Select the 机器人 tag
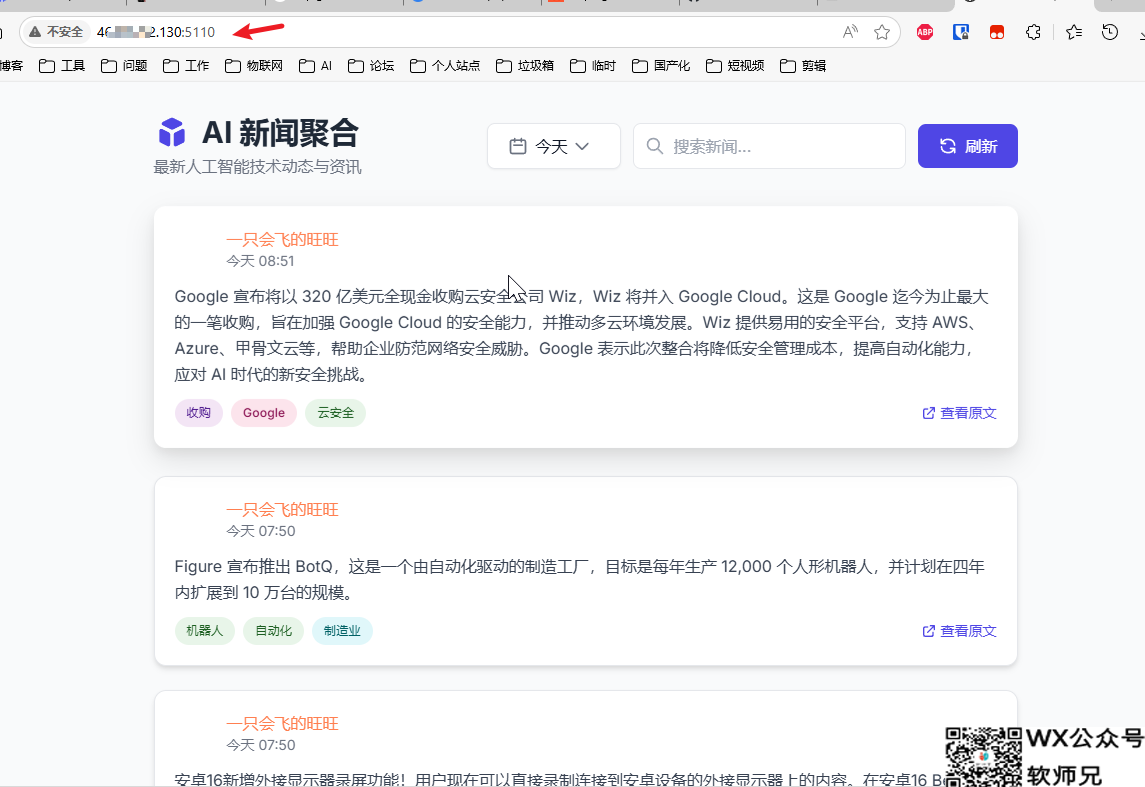Image resolution: width=1145 pixels, height=787 pixels. tap(204, 631)
